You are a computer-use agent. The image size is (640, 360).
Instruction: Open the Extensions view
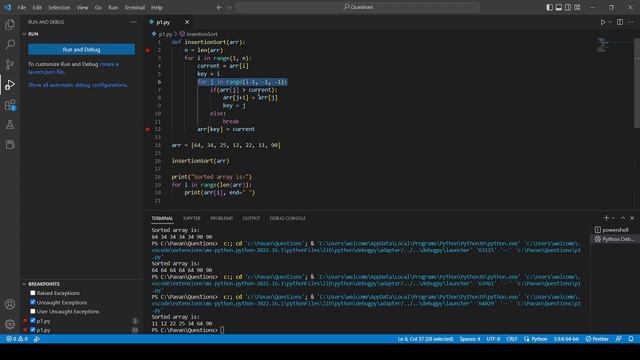pyautogui.click(x=10, y=105)
